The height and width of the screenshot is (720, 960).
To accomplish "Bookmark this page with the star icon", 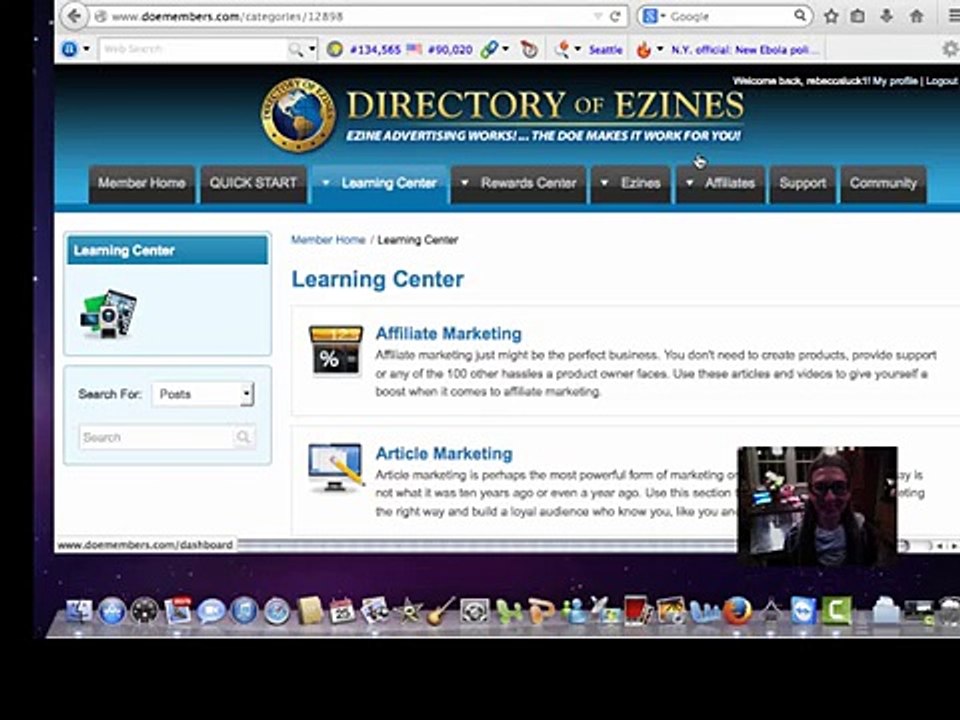I will click(x=831, y=17).
